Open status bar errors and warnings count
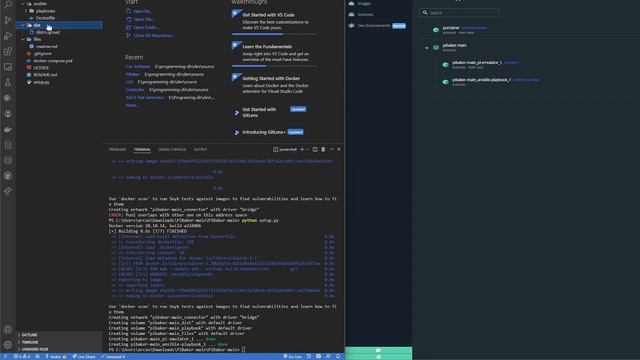Image resolution: width=640 pixels, height=360 pixels. [22, 356]
